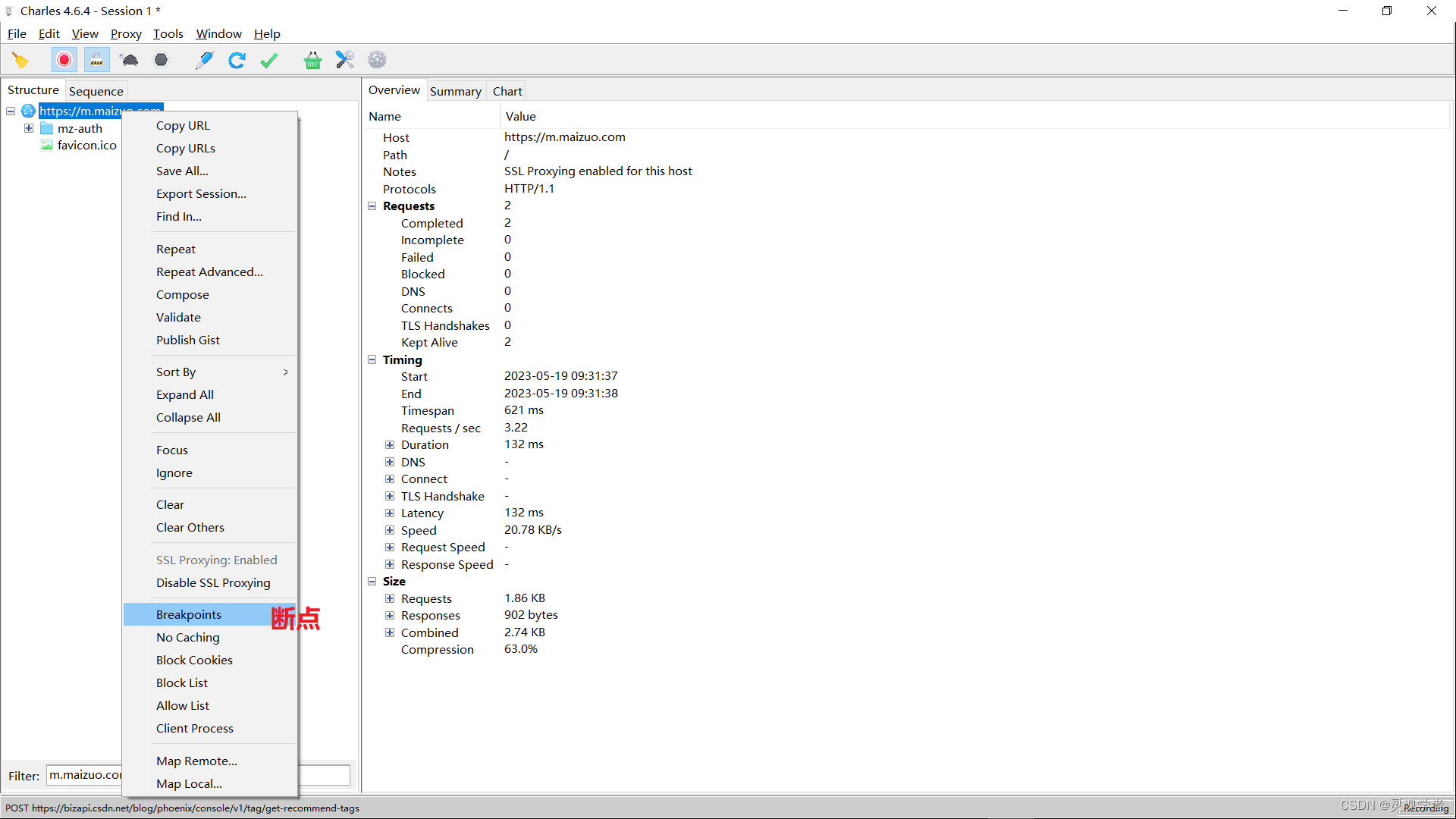
Task: Toggle breakpoints hexagon toolbar icon
Action: (161, 60)
